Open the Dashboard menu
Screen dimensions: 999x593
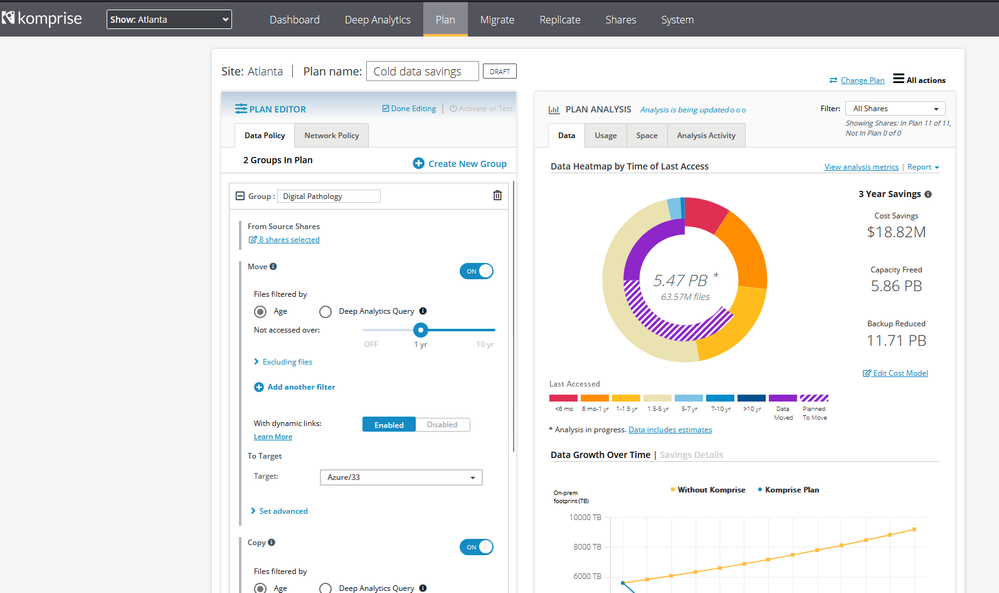pyautogui.click(x=294, y=20)
